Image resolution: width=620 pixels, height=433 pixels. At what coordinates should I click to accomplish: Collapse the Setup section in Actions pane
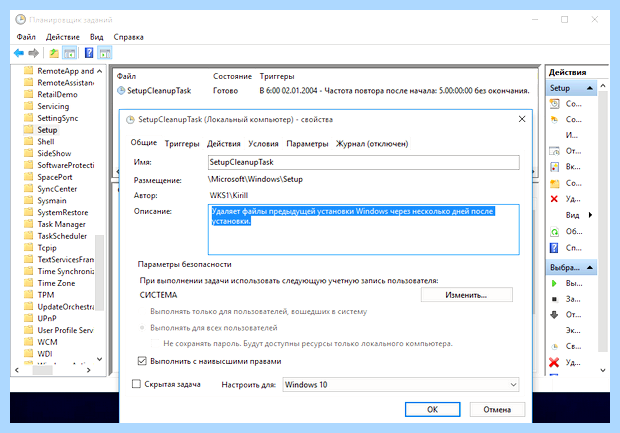coord(590,88)
